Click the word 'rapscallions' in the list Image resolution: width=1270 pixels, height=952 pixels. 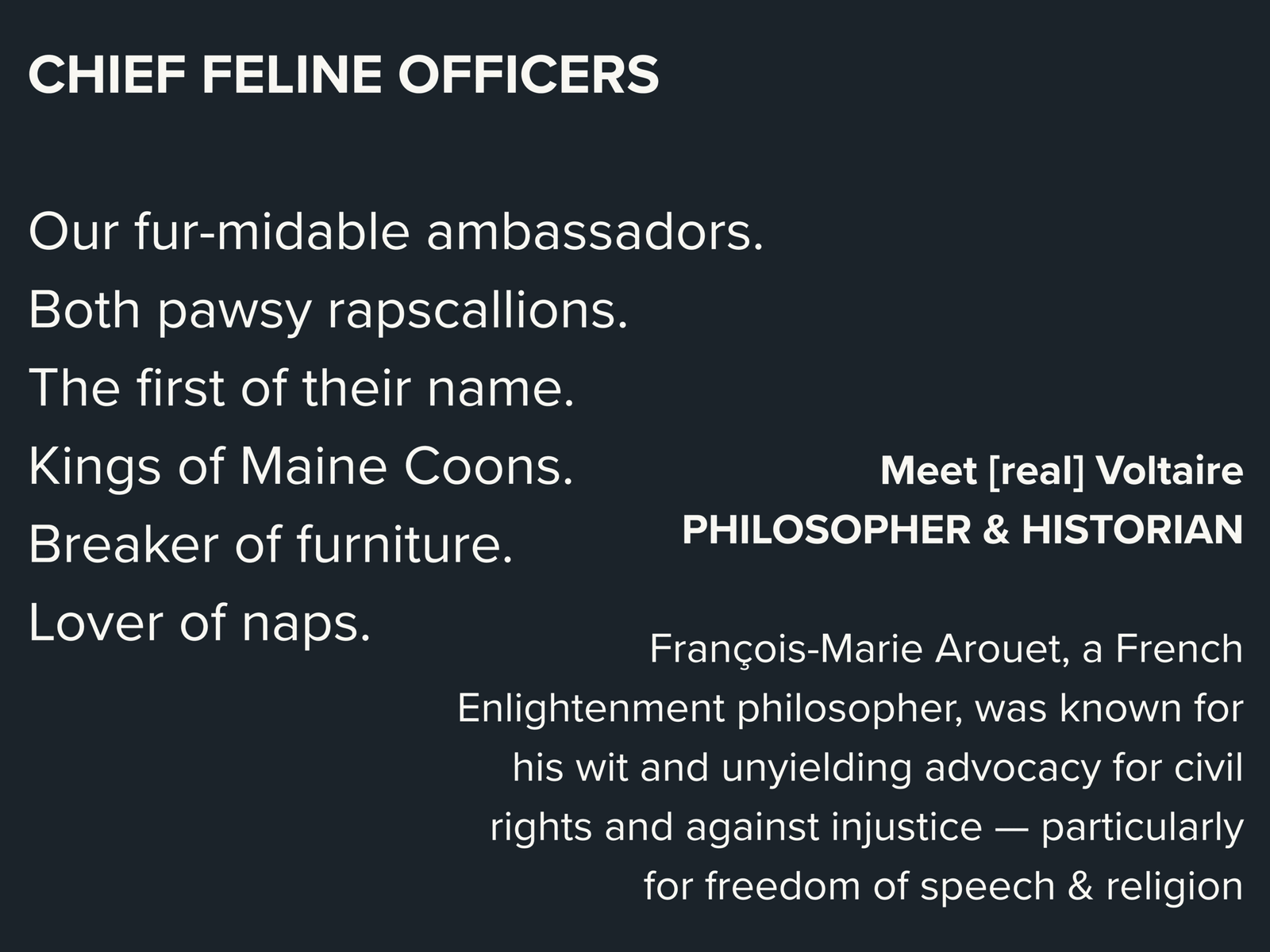[x=472, y=309]
